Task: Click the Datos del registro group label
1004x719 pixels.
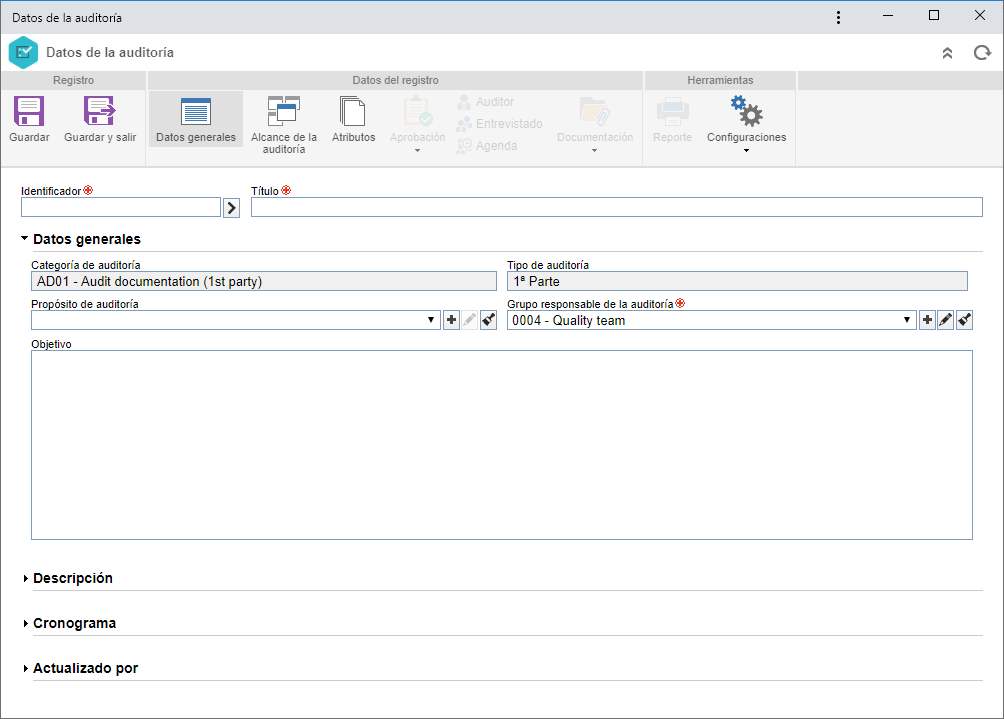Action: coord(395,80)
